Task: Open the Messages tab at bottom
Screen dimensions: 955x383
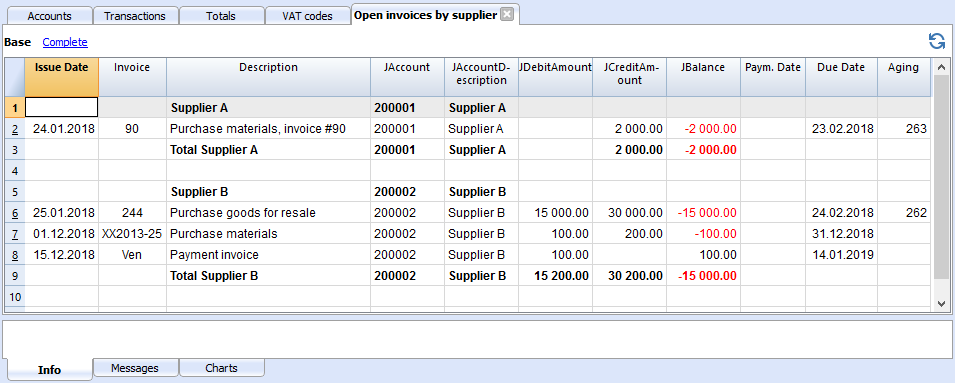Action: (x=135, y=368)
